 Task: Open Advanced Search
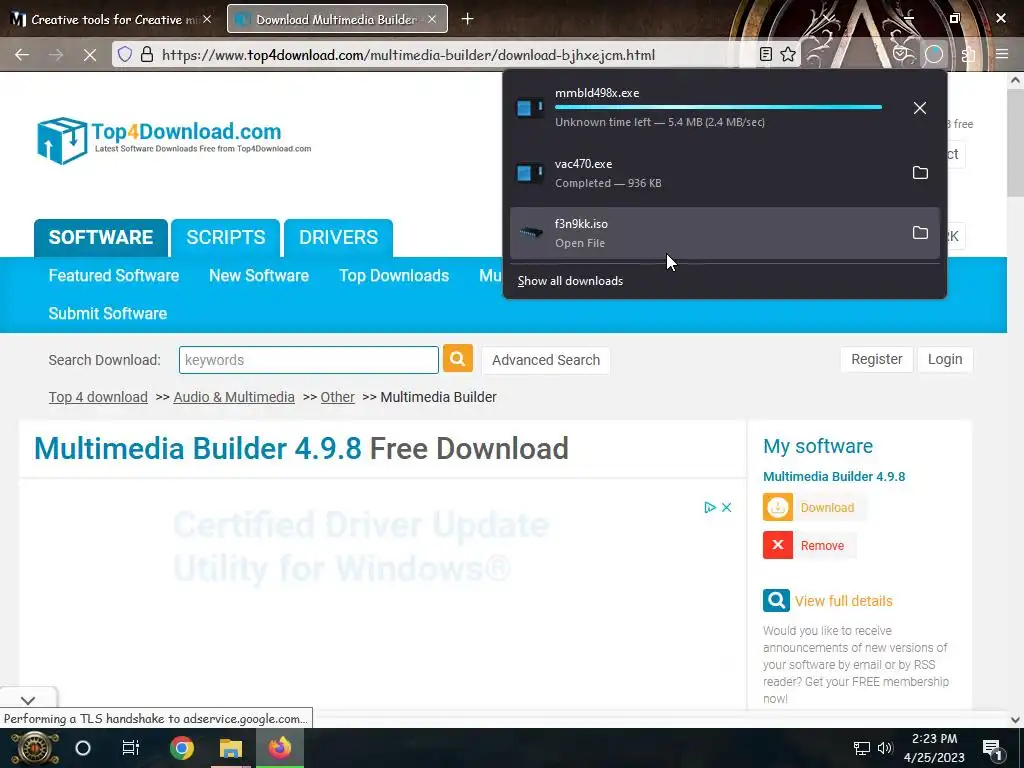(546, 360)
